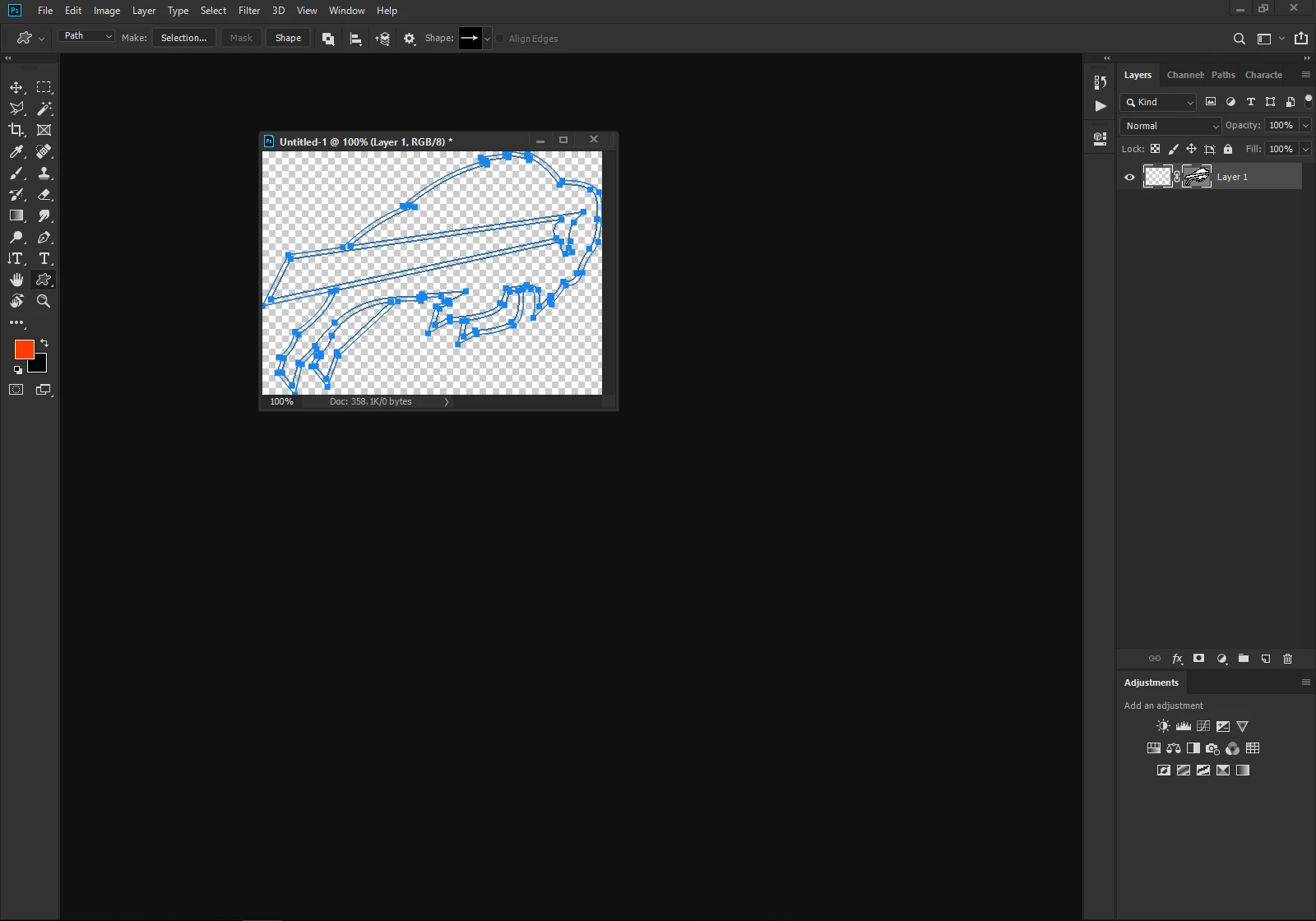Open the Normal blend mode dropdown
The width and height of the screenshot is (1316, 921).
pos(1170,126)
